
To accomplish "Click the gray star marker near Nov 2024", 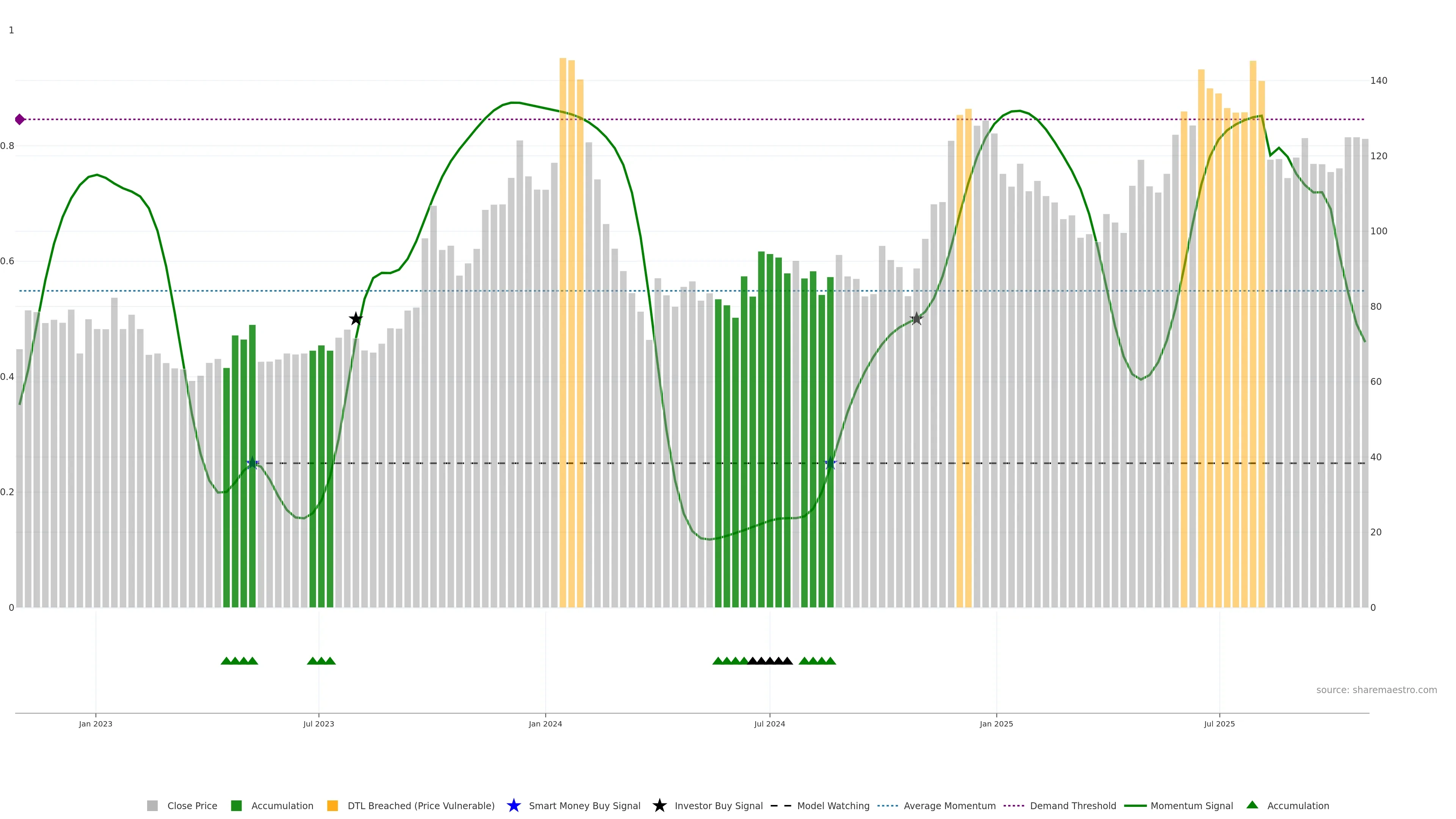I will tap(916, 319).
